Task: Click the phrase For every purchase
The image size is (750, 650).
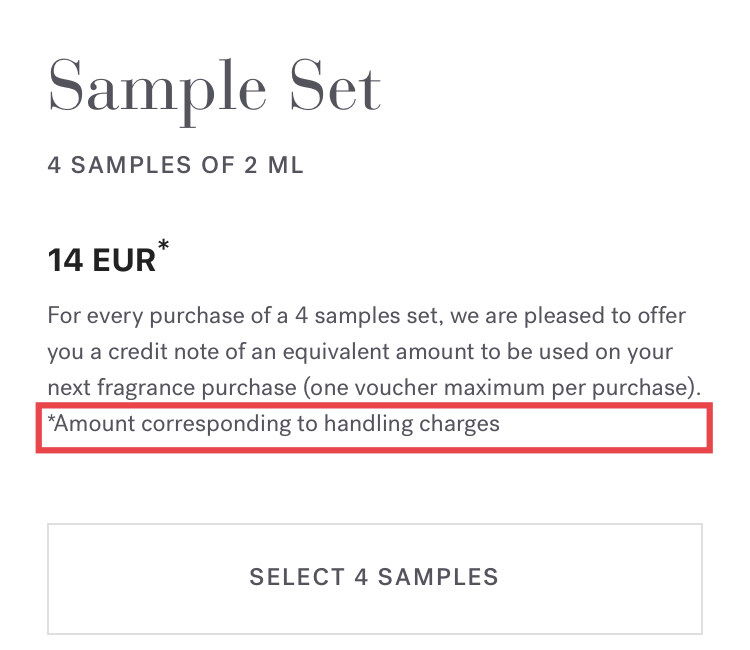Action: click(x=146, y=316)
